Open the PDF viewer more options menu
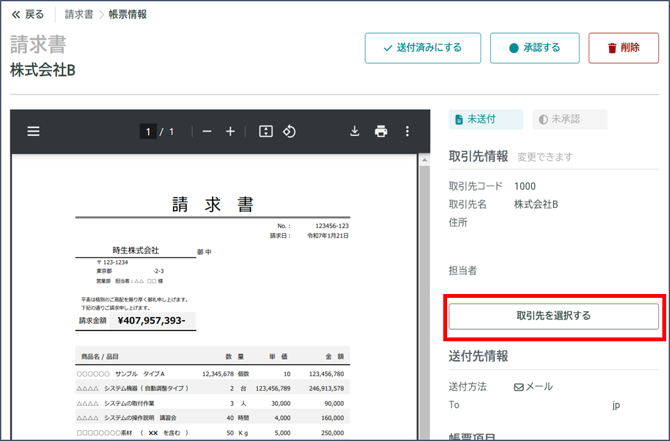Image resolution: width=670 pixels, height=441 pixels. pos(407,131)
